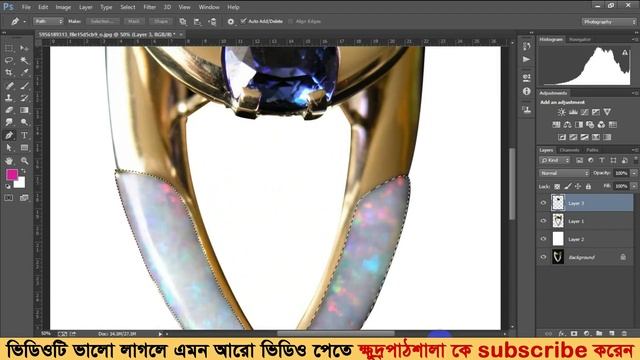
Task: Click the Shape make button
Action: [x=161, y=21]
